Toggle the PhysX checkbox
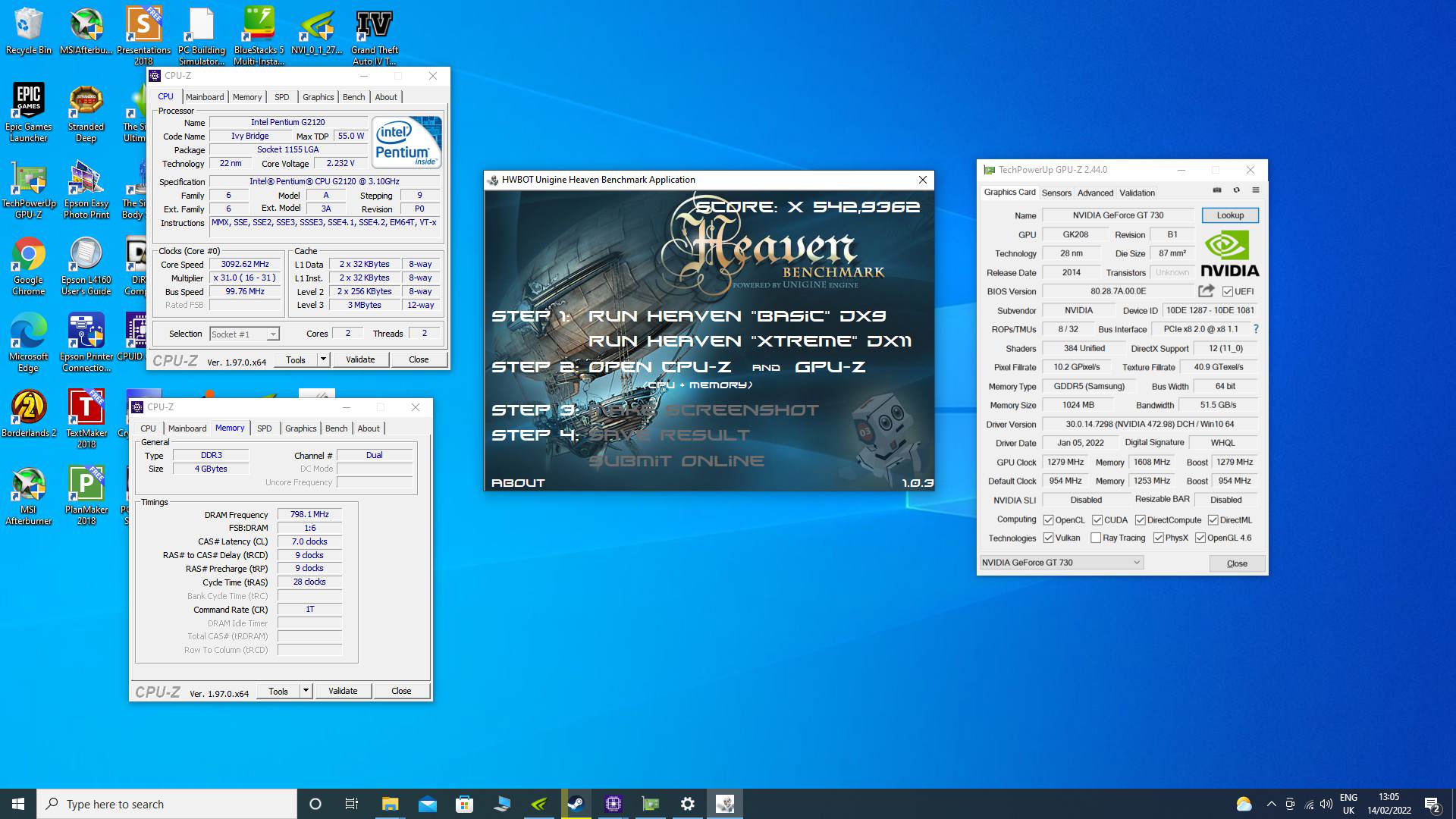The width and height of the screenshot is (1456, 819). [1158, 538]
